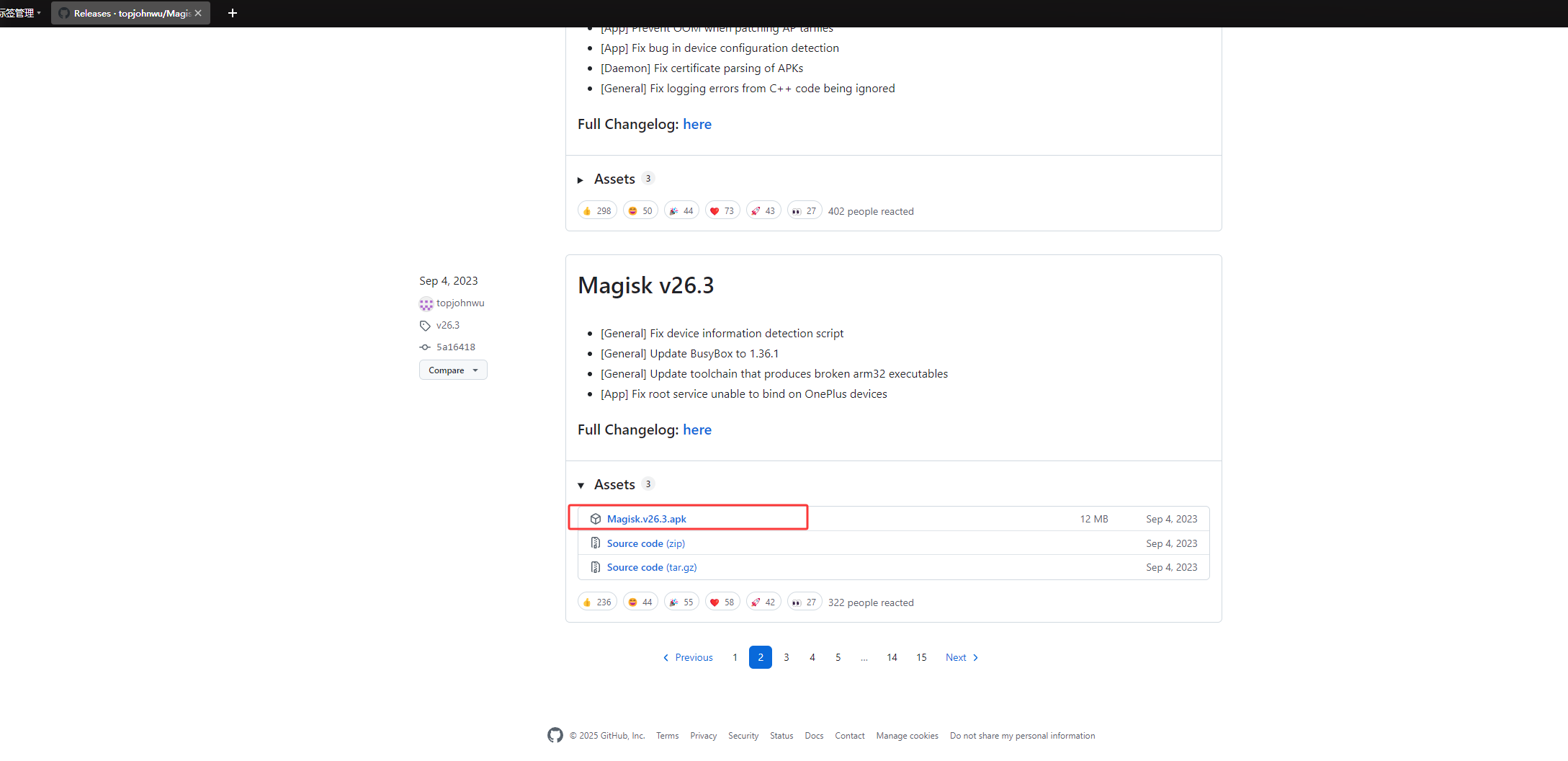Toggle eyes reaction in the 402-people row
Viewport: 1568px width, 761px height.
click(x=805, y=210)
